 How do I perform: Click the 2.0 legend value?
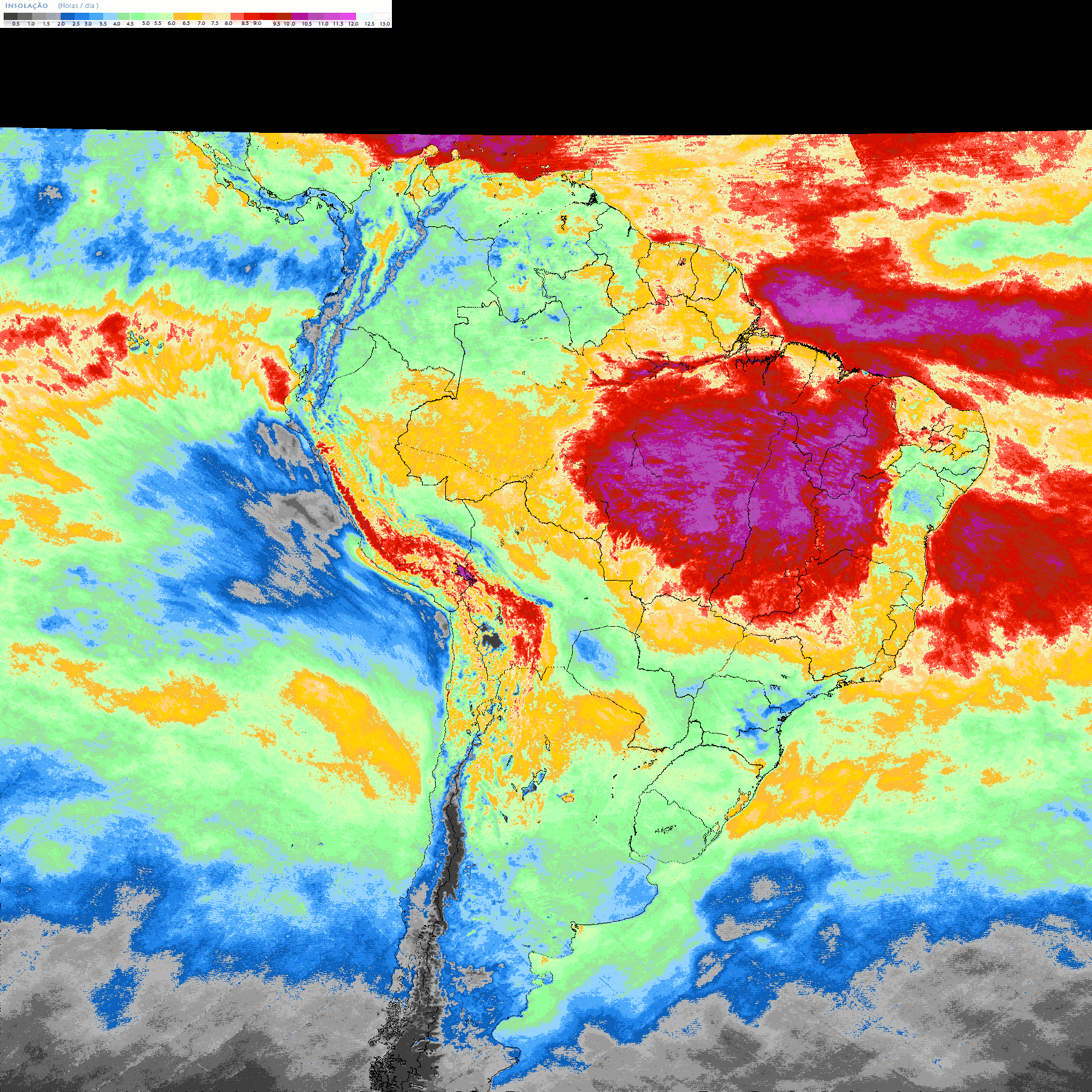pos(61,24)
